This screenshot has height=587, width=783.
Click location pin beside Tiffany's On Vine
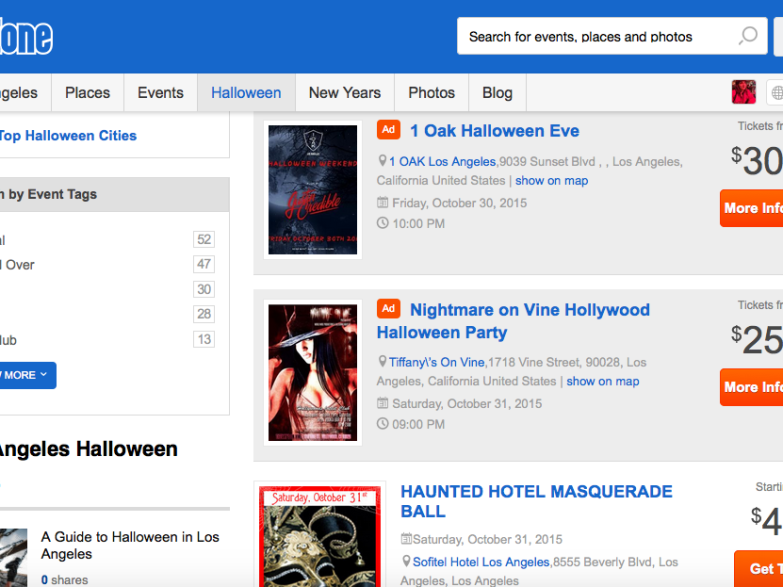tap(382, 361)
